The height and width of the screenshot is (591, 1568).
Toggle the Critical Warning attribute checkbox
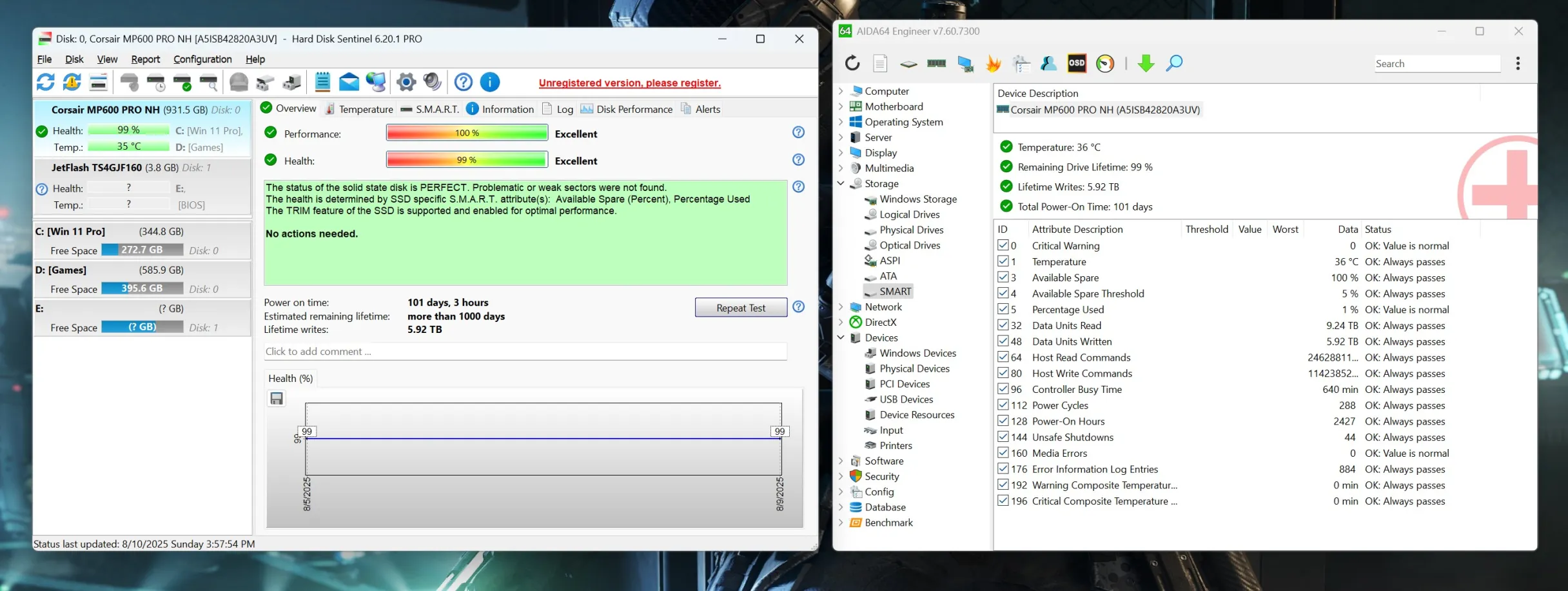click(x=1003, y=245)
